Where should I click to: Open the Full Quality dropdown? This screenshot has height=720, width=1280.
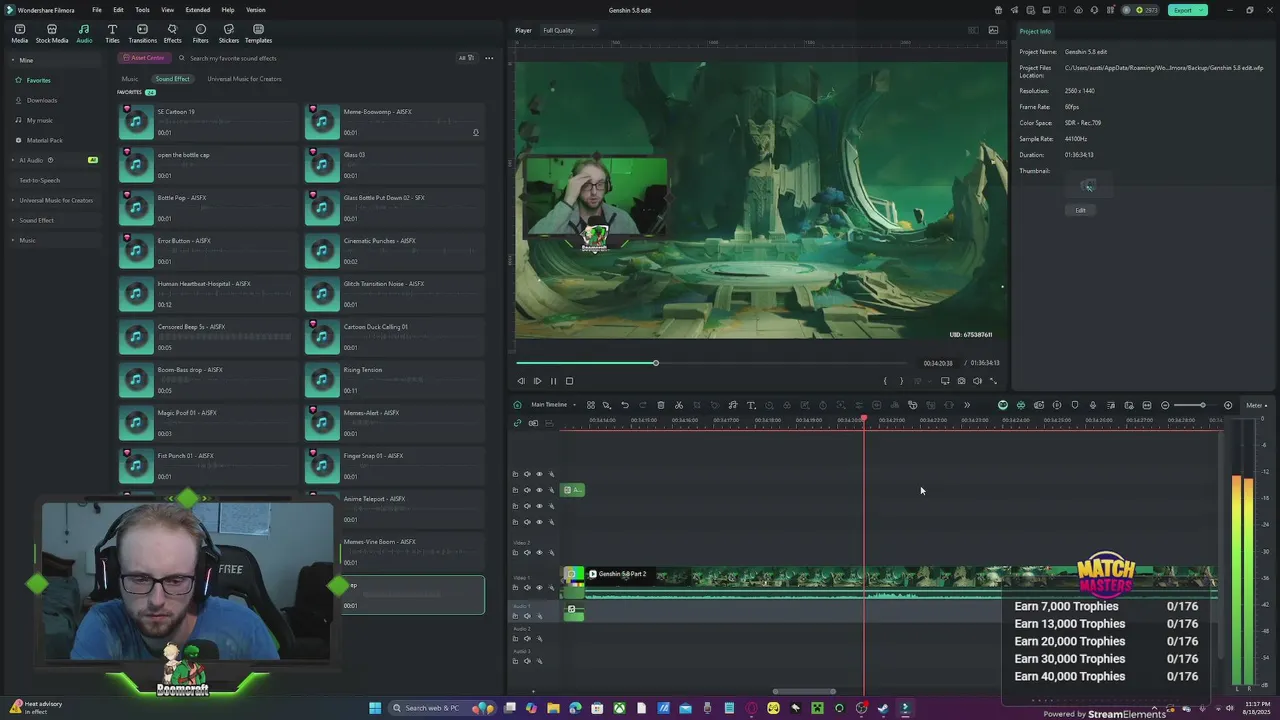[x=569, y=30]
